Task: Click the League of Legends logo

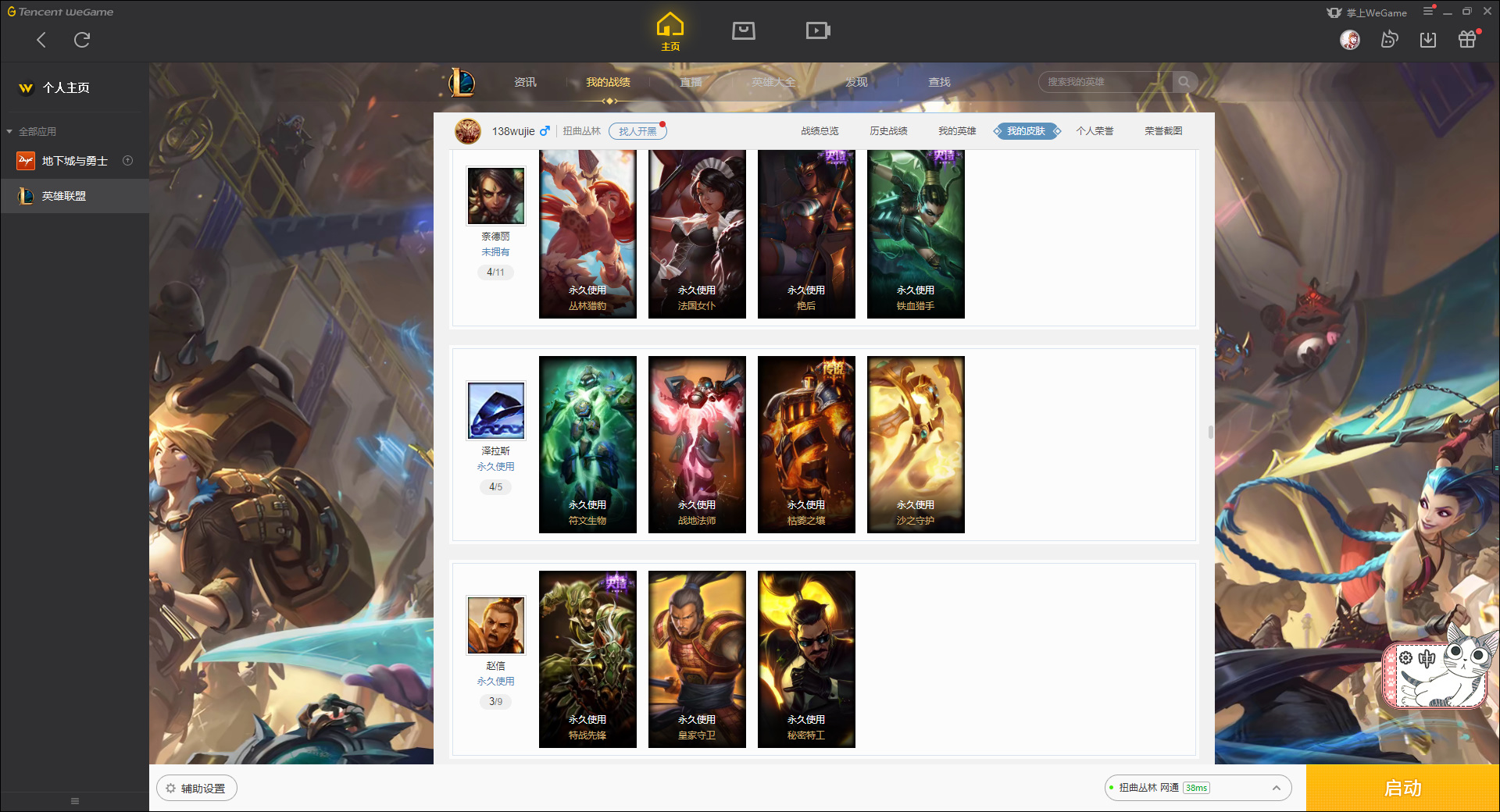Action: pyautogui.click(x=462, y=82)
